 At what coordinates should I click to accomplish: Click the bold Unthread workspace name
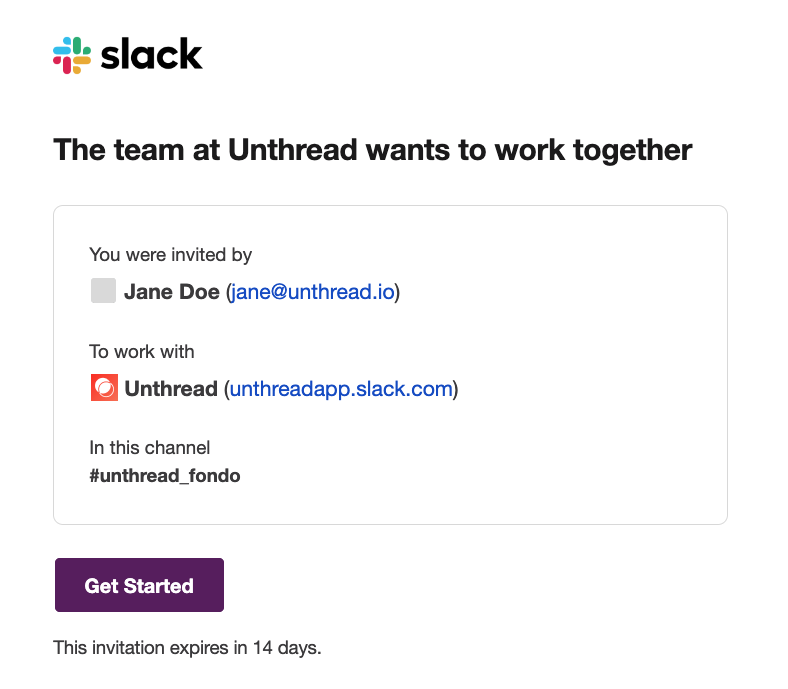point(171,388)
